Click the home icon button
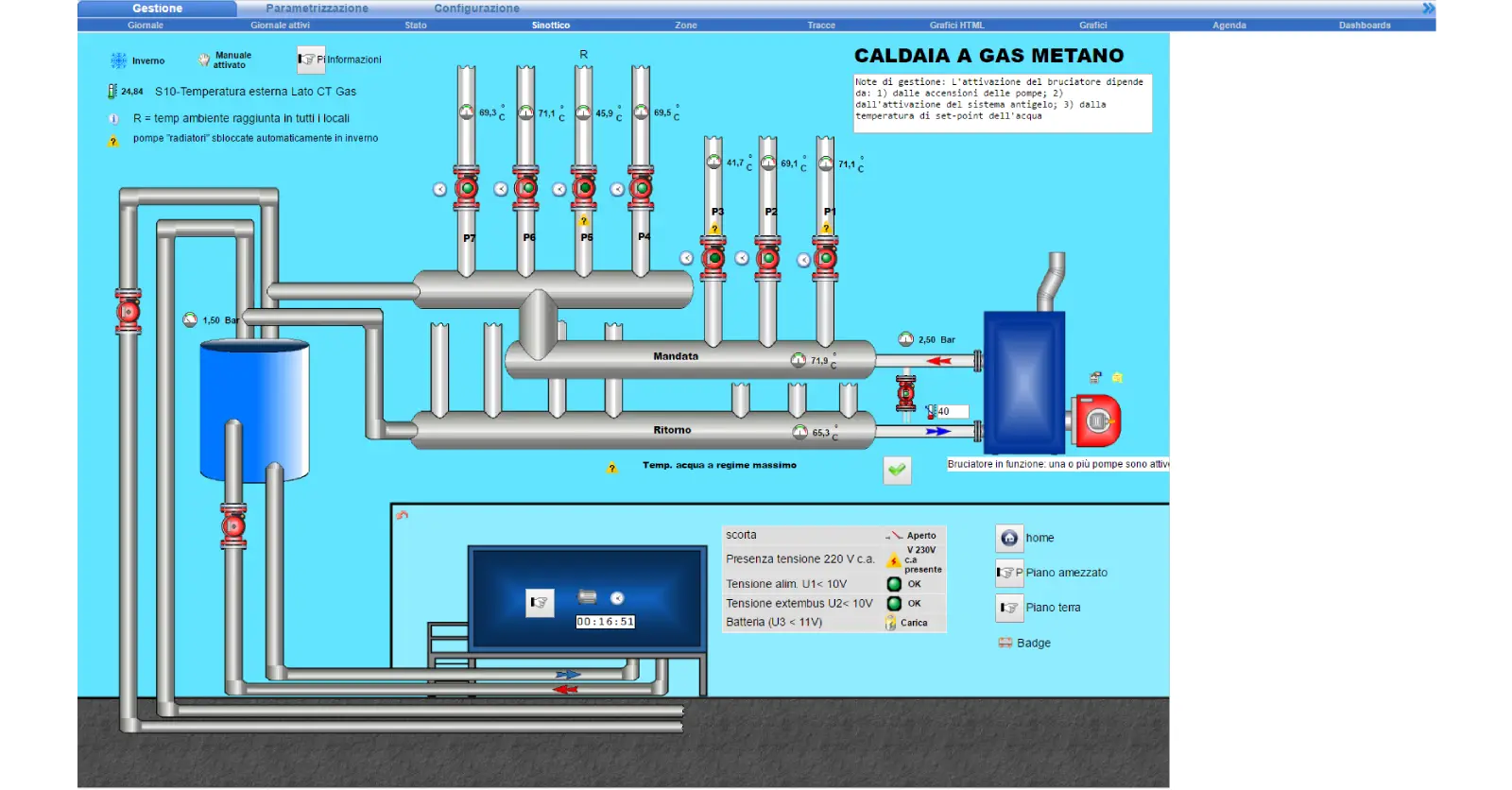The image size is (1512, 790). pos(1009,538)
